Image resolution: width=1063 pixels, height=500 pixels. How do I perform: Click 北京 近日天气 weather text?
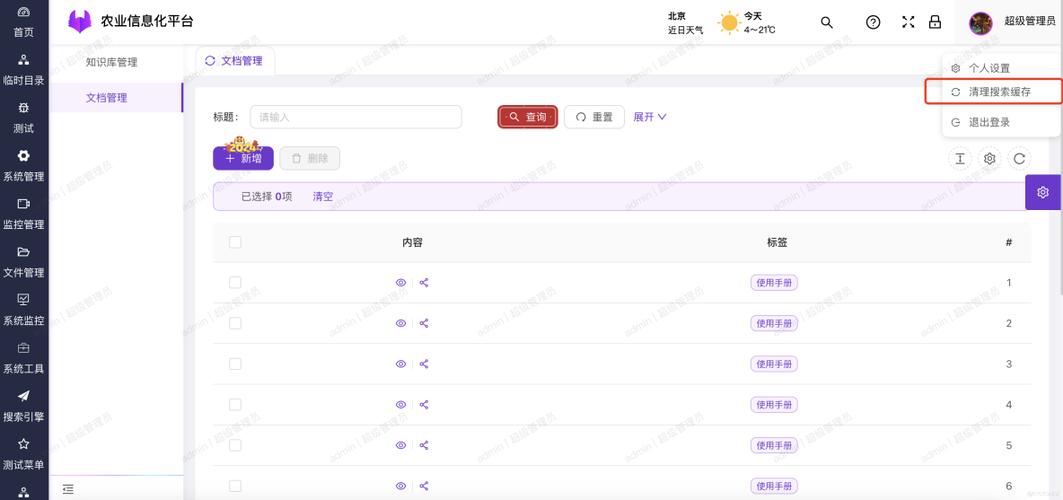[x=685, y=23]
